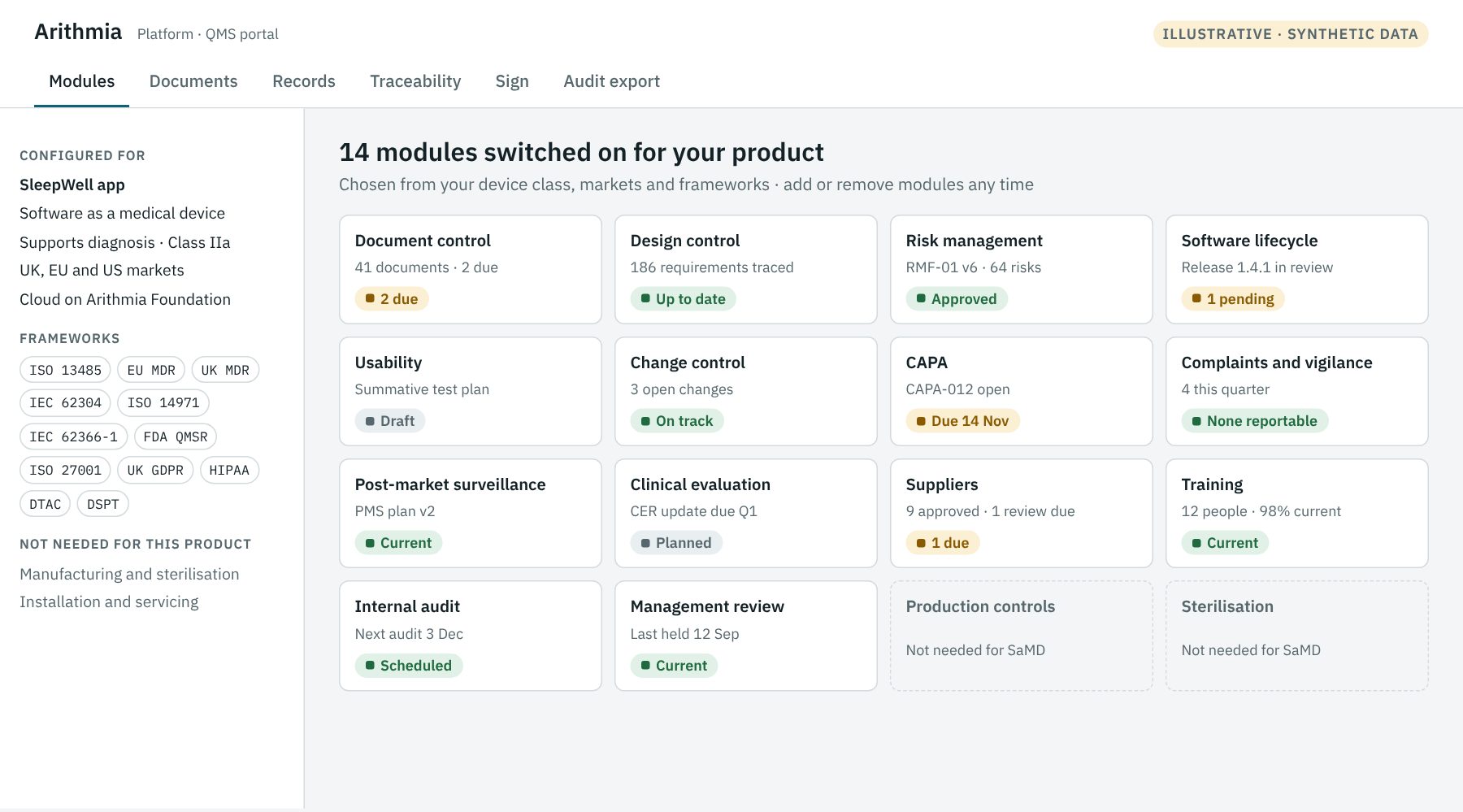The height and width of the screenshot is (812, 1463).
Task: Open Post-market surveillance module card
Action: coord(471,513)
